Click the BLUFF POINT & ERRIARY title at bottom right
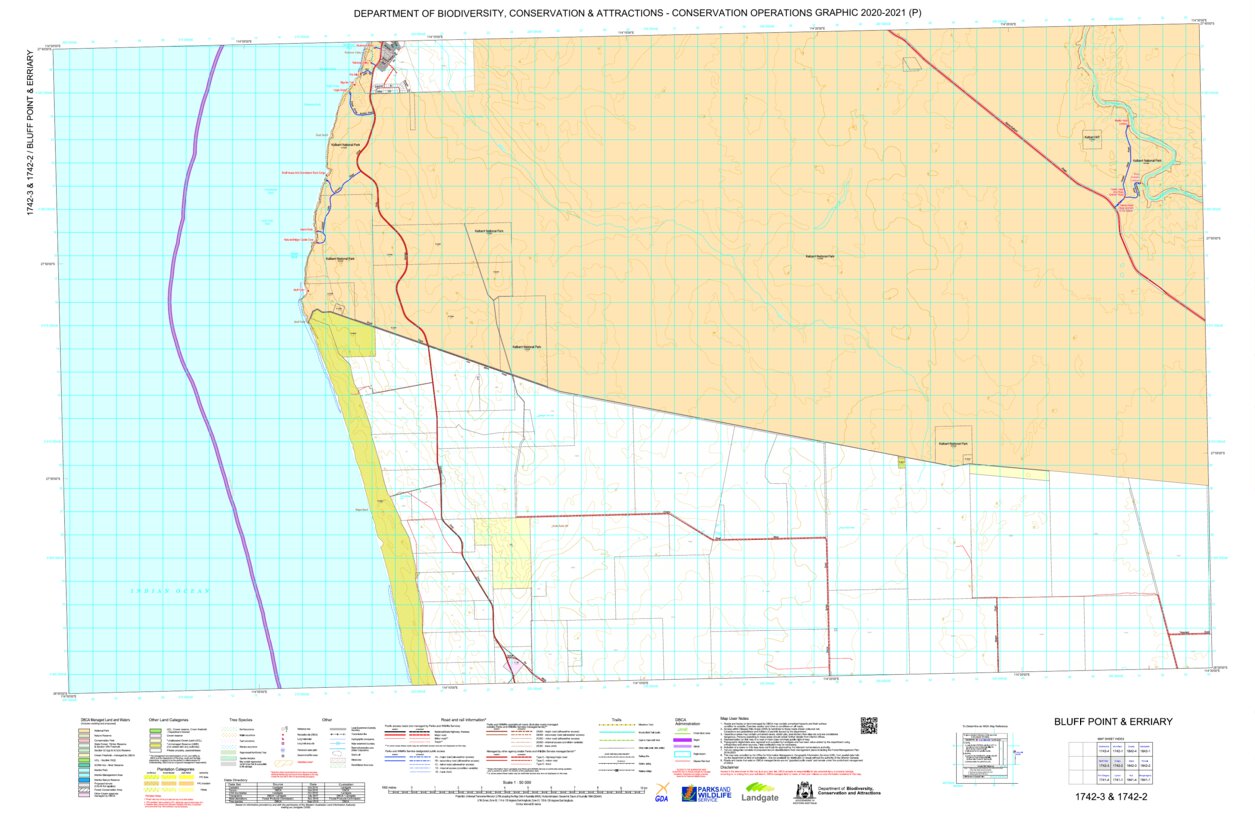1255x837 pixels. tap(1113, 722)
